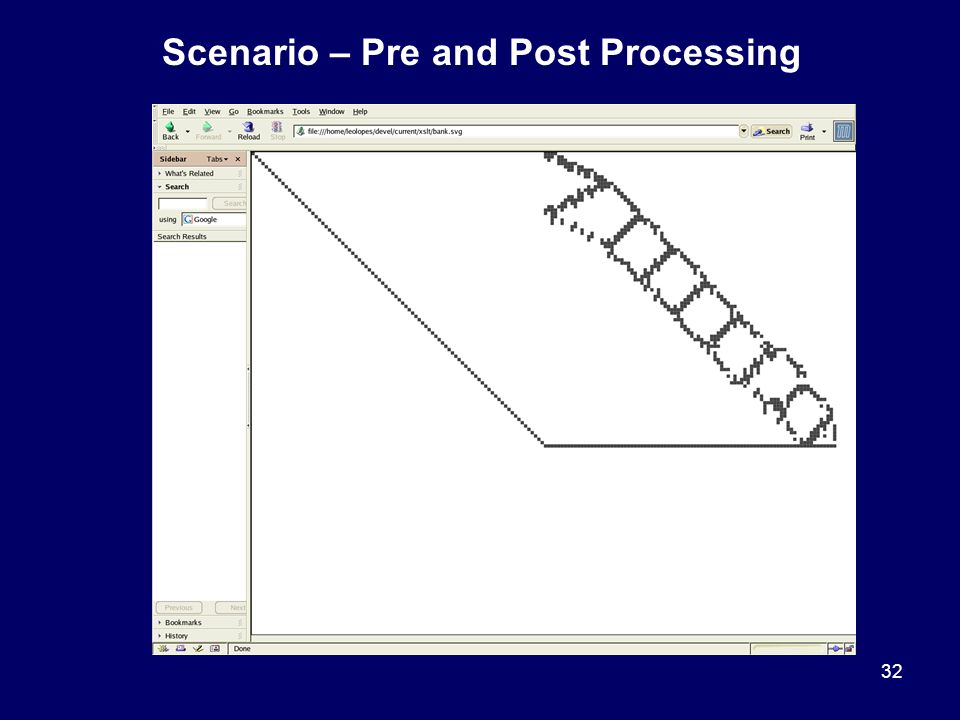Open the Edit menu
960x720 pixels.
189,111
